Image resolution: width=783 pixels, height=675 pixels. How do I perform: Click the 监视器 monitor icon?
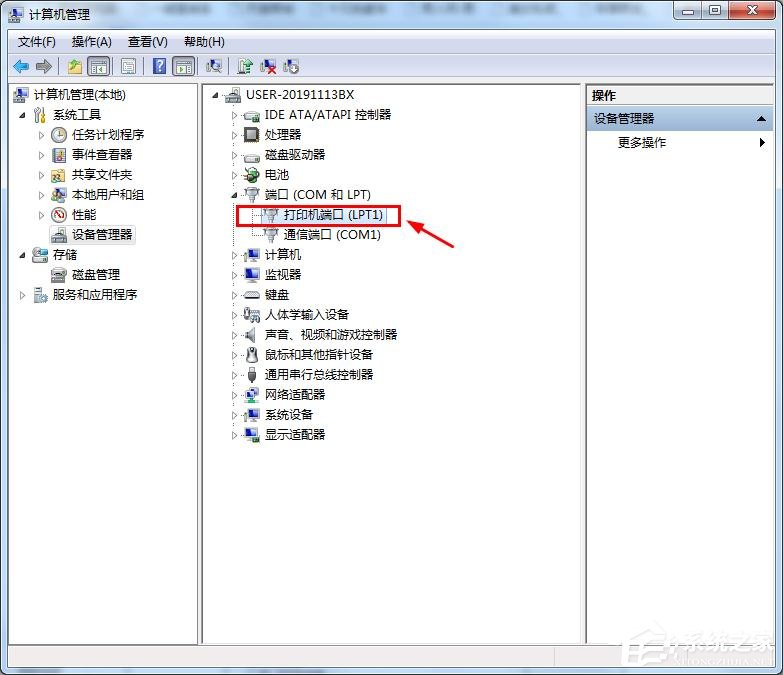tap(251, 275)
